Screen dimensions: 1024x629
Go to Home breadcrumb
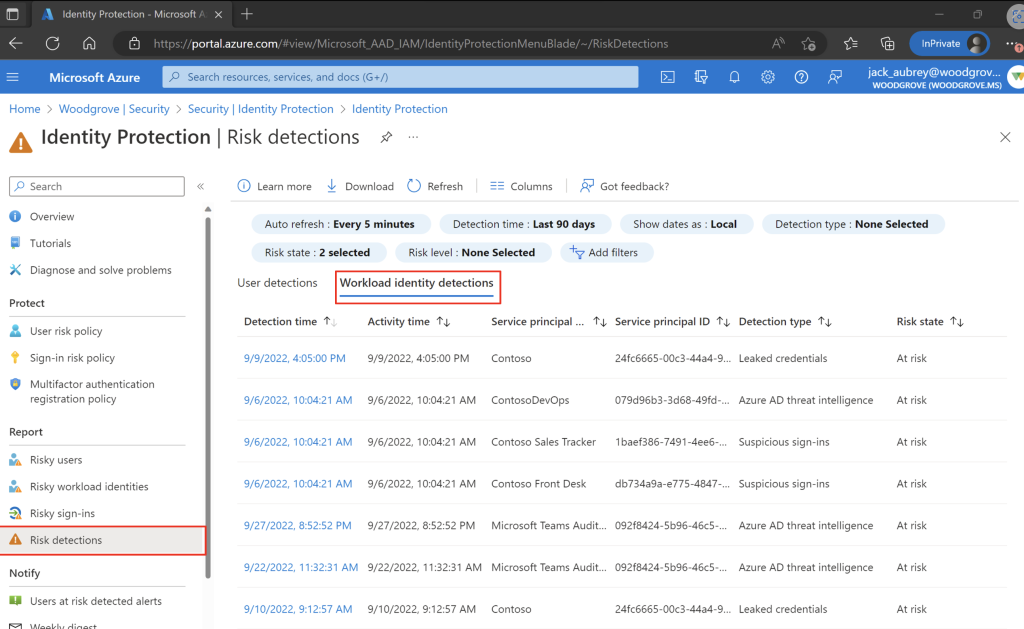tap(25, 109)
